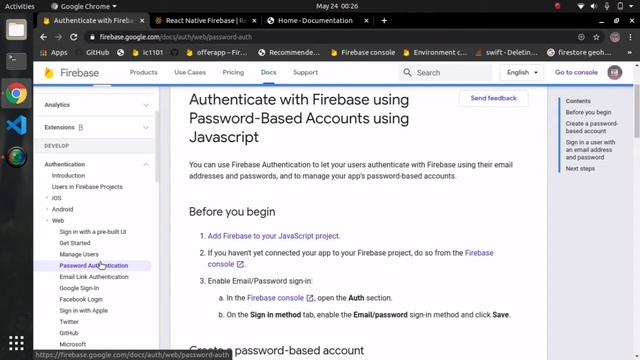
Task: Open the Firebase console link in step 3a
Action: tap(280, 298)
